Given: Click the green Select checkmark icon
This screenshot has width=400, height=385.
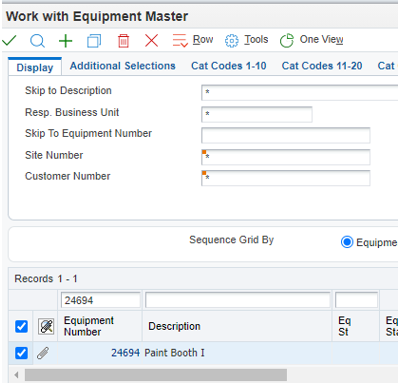Looking at the screenshot, I should pyautogui.click(x=9, y=40).
